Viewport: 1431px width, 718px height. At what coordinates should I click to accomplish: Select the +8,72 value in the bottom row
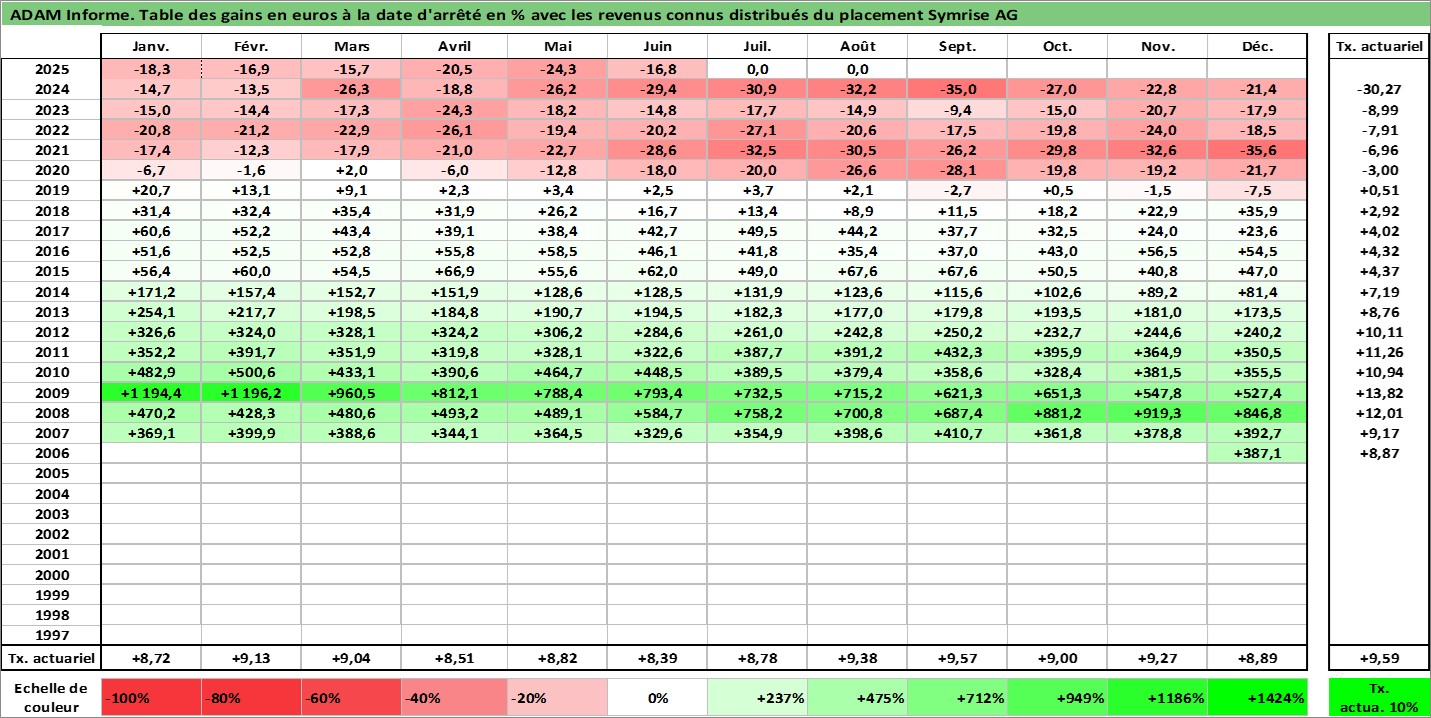coord(152,658)
